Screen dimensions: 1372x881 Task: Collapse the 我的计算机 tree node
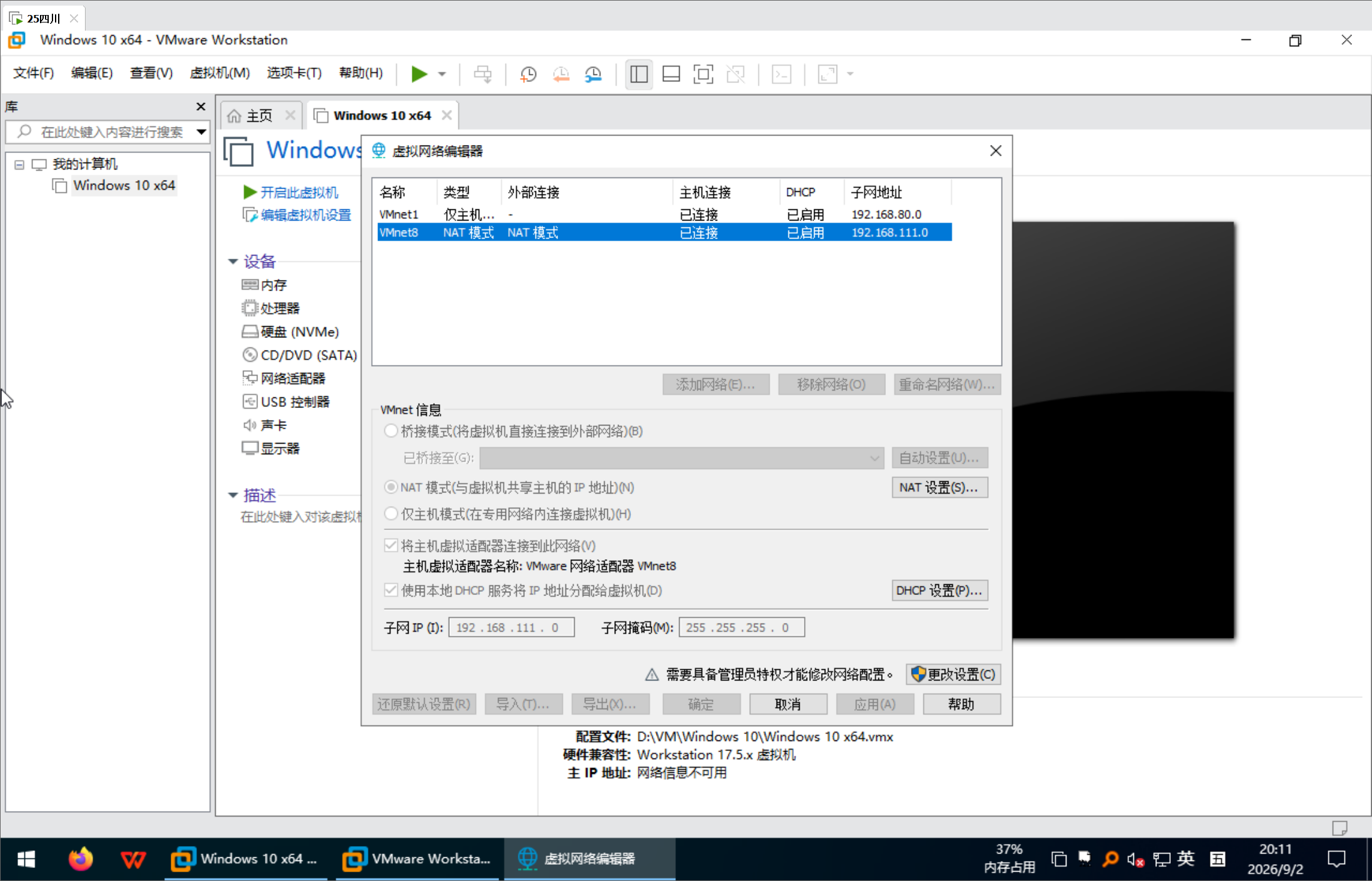pos(19,164)
